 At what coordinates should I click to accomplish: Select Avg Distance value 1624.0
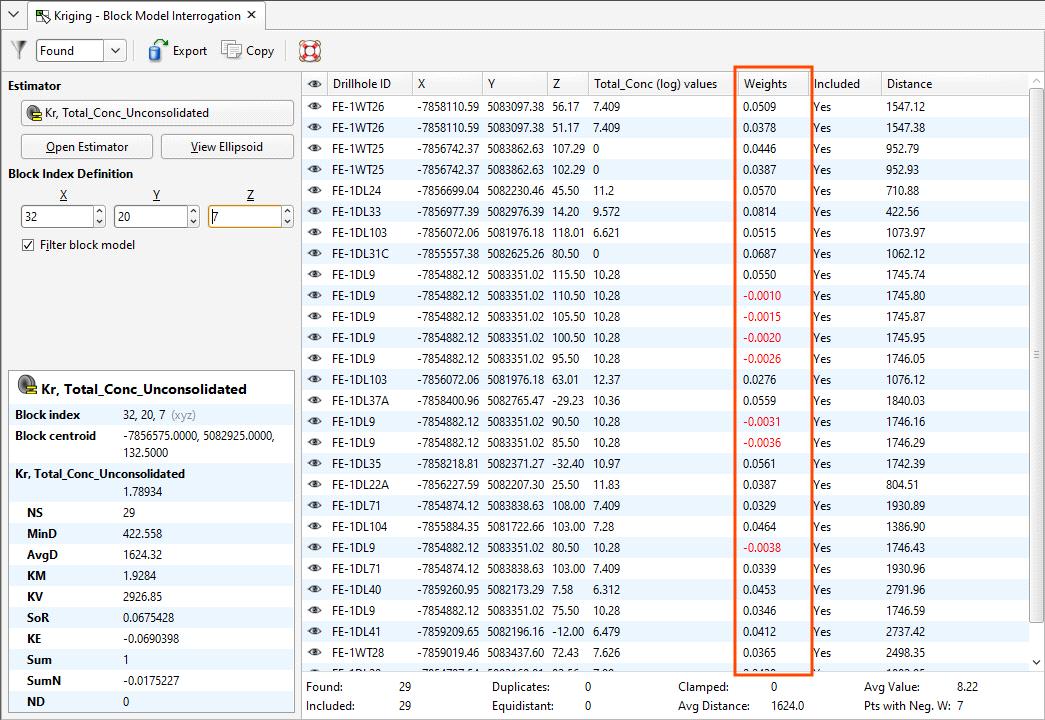point(788,705)
